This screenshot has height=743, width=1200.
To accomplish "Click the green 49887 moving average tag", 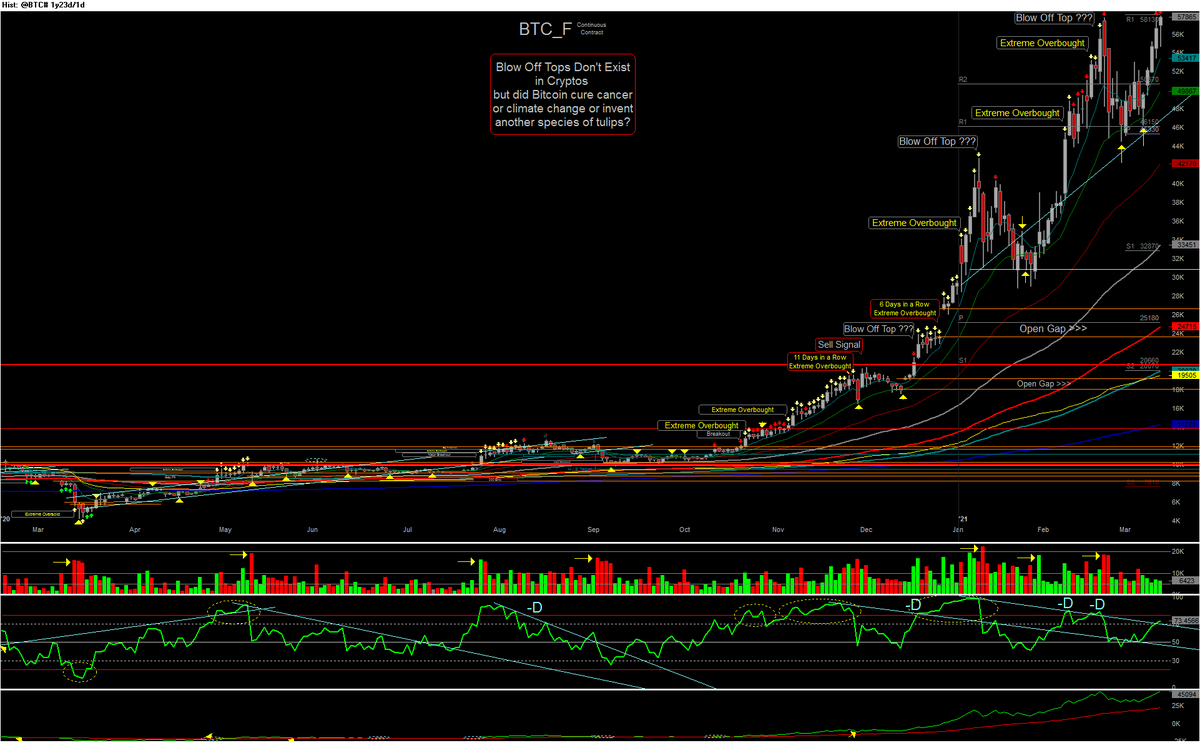I will pos(1187,91).
